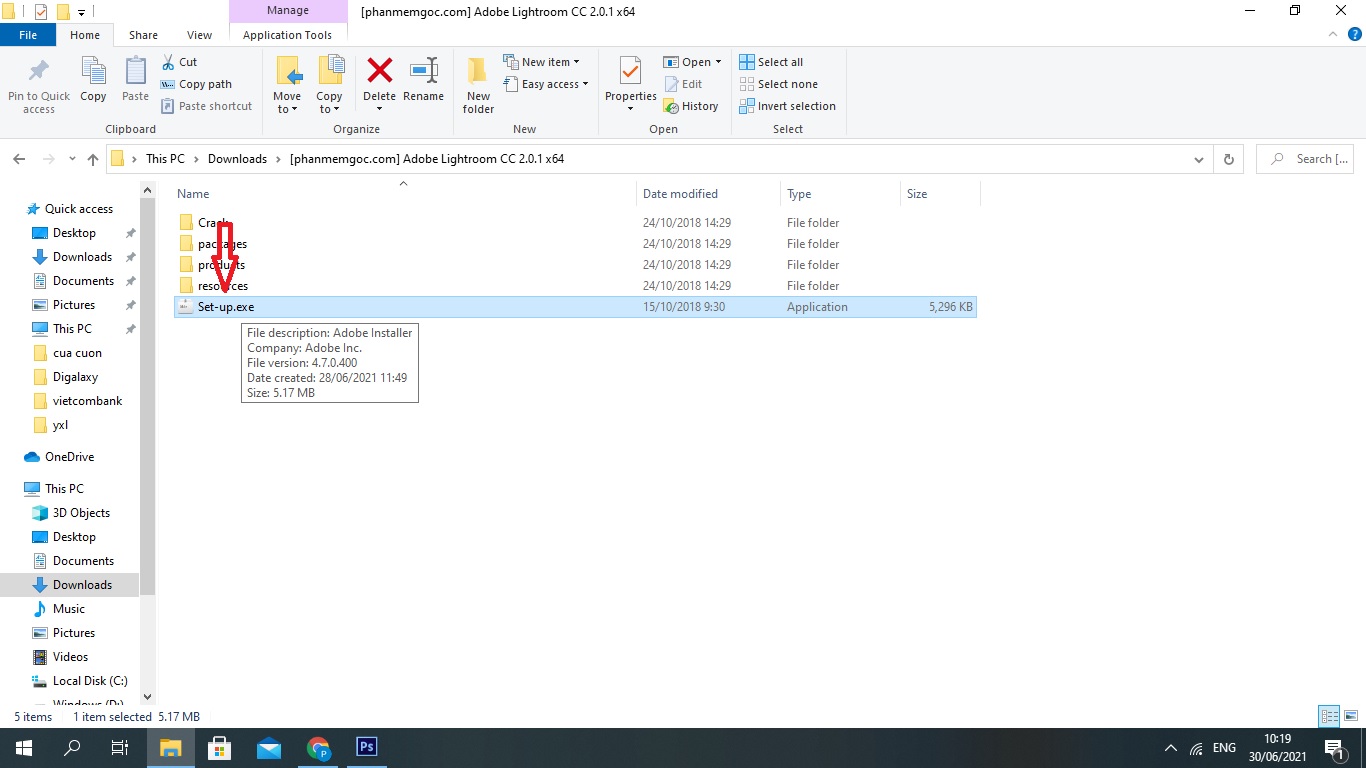Select the products folder
Image resolution: width=1366 pixels, height=768 pixels.
tap(575, 265)
